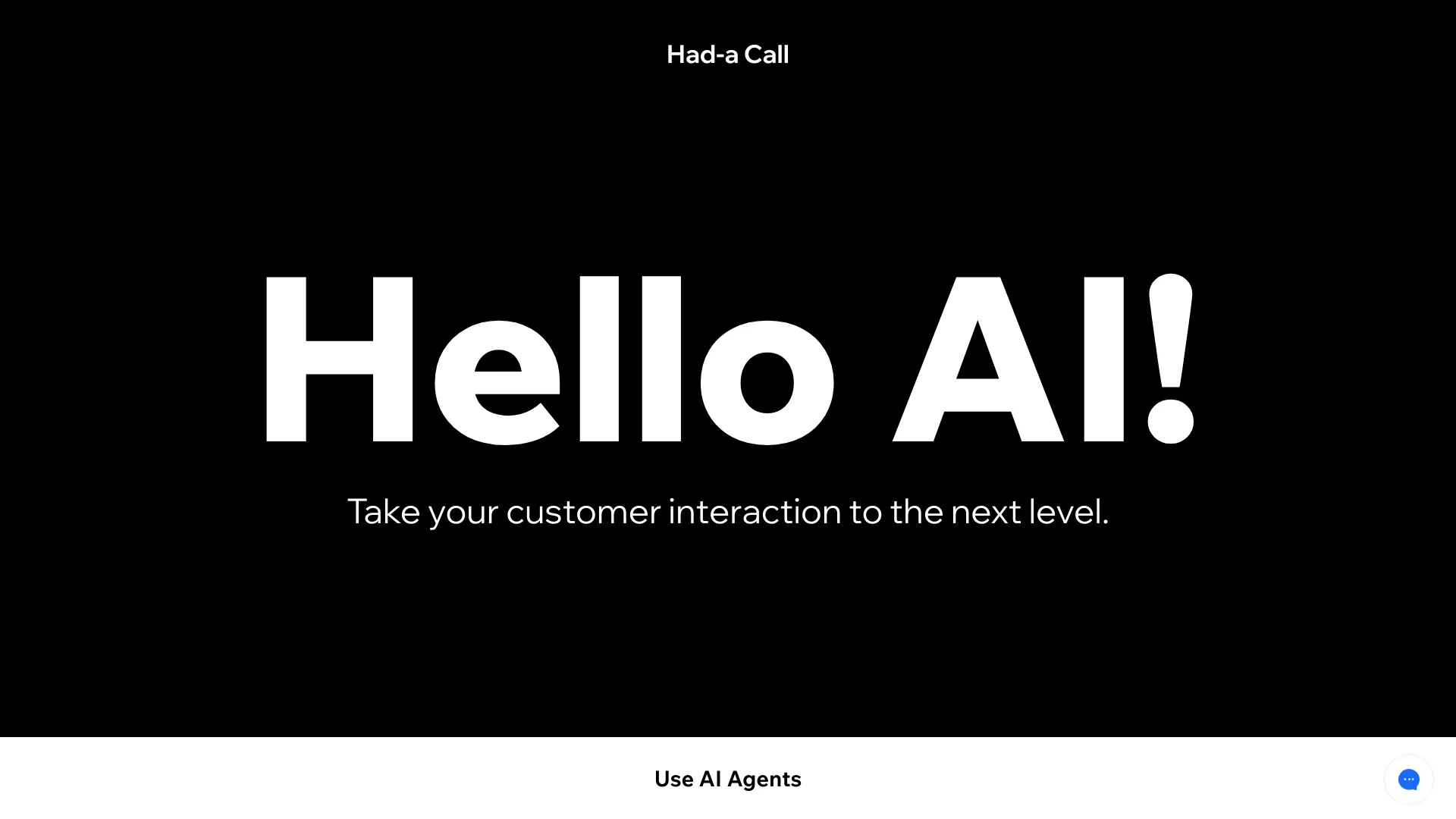1456x819 pixels.
Task: Click the bottom bar Use AI Agents
Action: 727,779
